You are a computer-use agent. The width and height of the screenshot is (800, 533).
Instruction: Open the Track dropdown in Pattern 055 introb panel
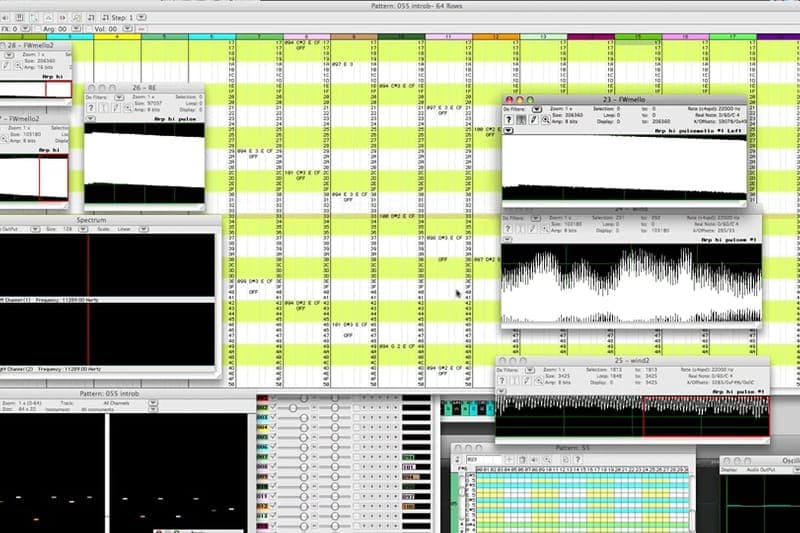(153, 403)
